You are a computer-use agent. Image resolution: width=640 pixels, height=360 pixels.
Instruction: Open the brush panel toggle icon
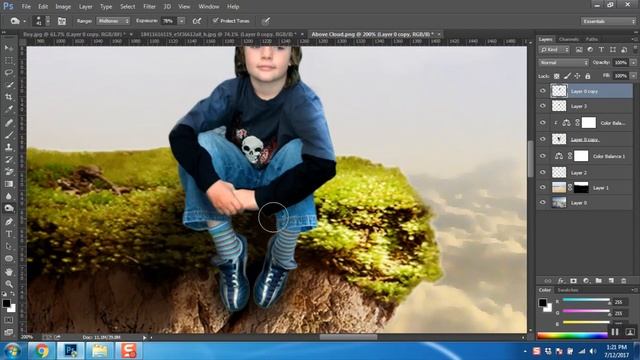click(x=62, y=21)
